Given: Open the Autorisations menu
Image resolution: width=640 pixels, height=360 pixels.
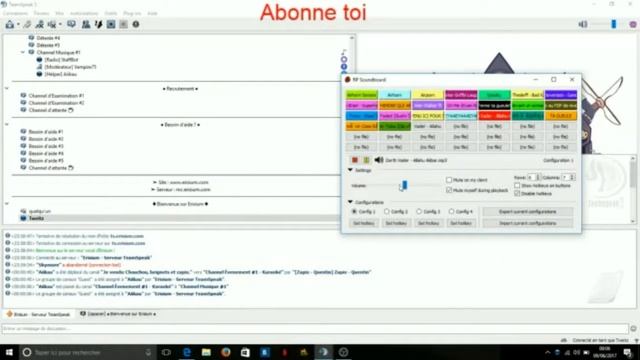Looking at the screenshot, I should [x=84, y=13].
